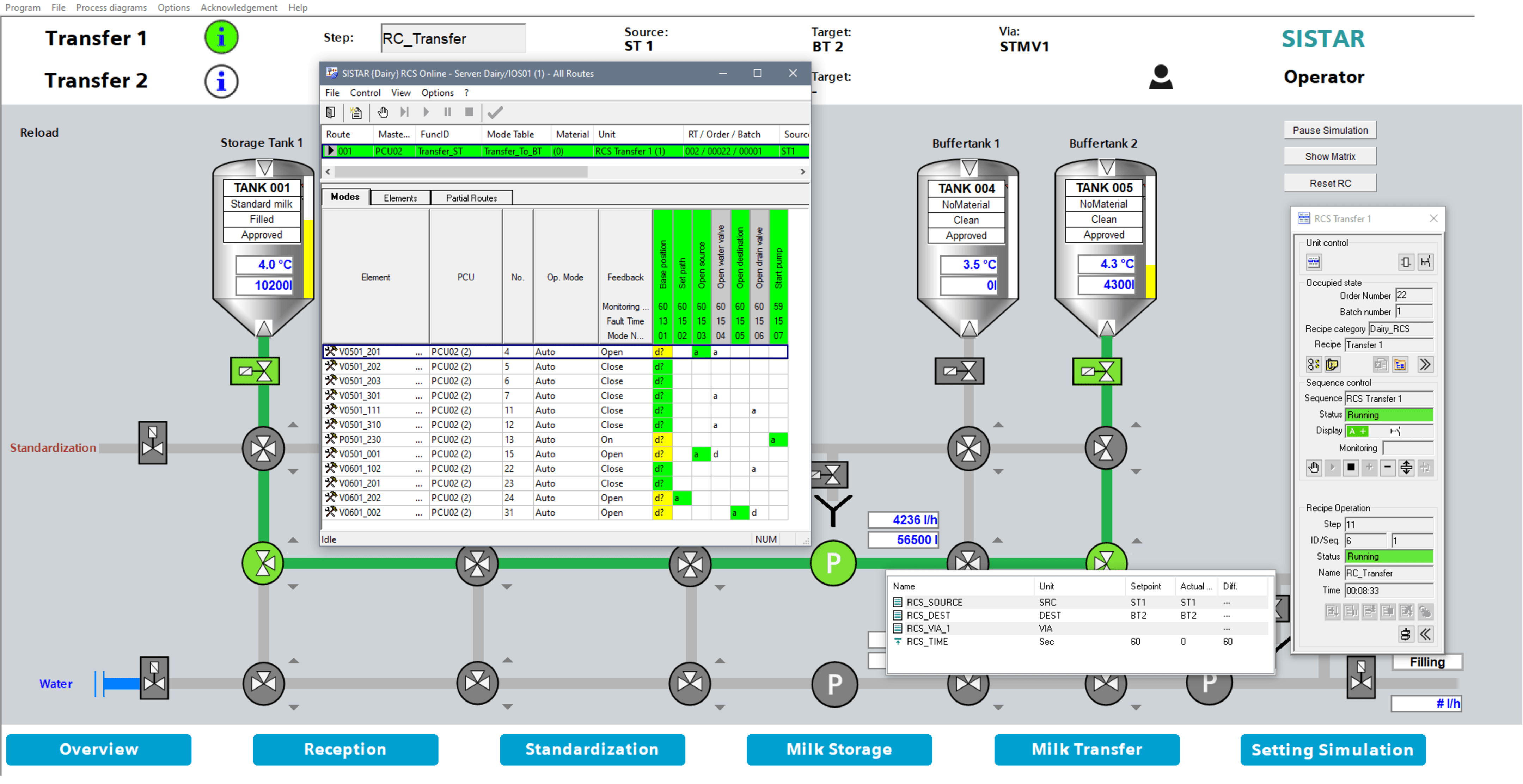Open the ellipsis next to V0501_201
This screenshot has width=1523, height=784.
(x=418, y=352)
